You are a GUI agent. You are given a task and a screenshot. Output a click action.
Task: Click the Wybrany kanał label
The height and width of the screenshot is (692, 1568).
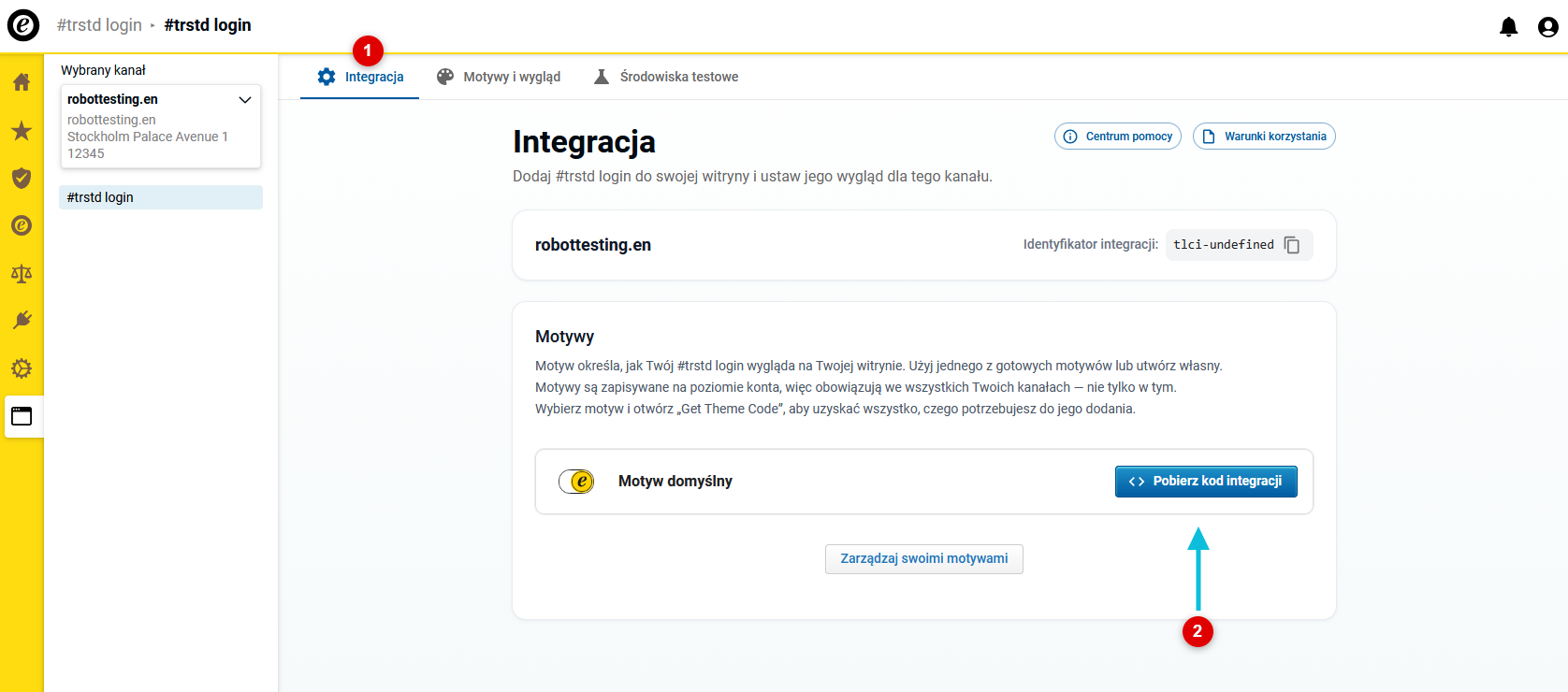pos(103,70)
